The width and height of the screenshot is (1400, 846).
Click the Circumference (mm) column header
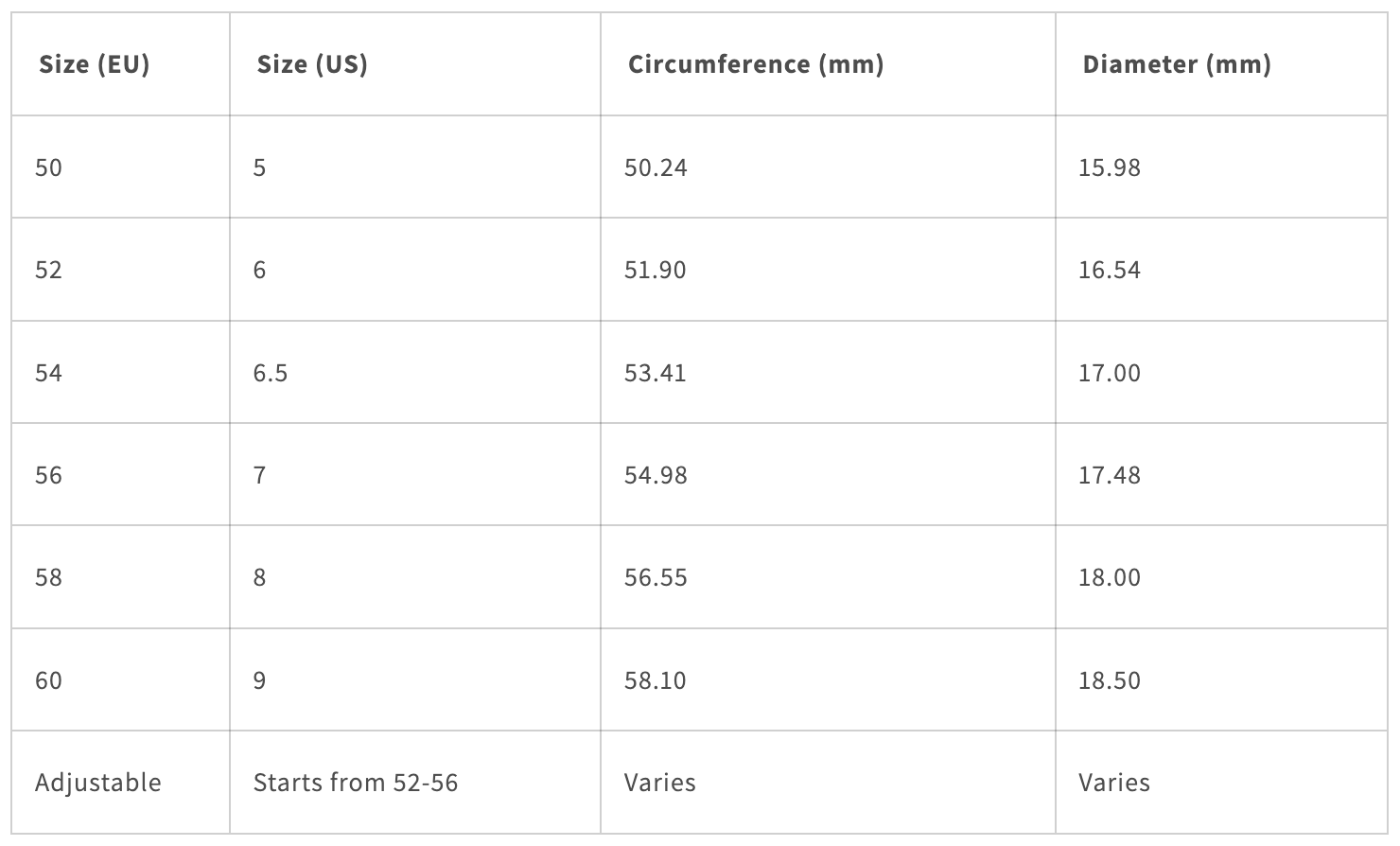click(755, 64)
